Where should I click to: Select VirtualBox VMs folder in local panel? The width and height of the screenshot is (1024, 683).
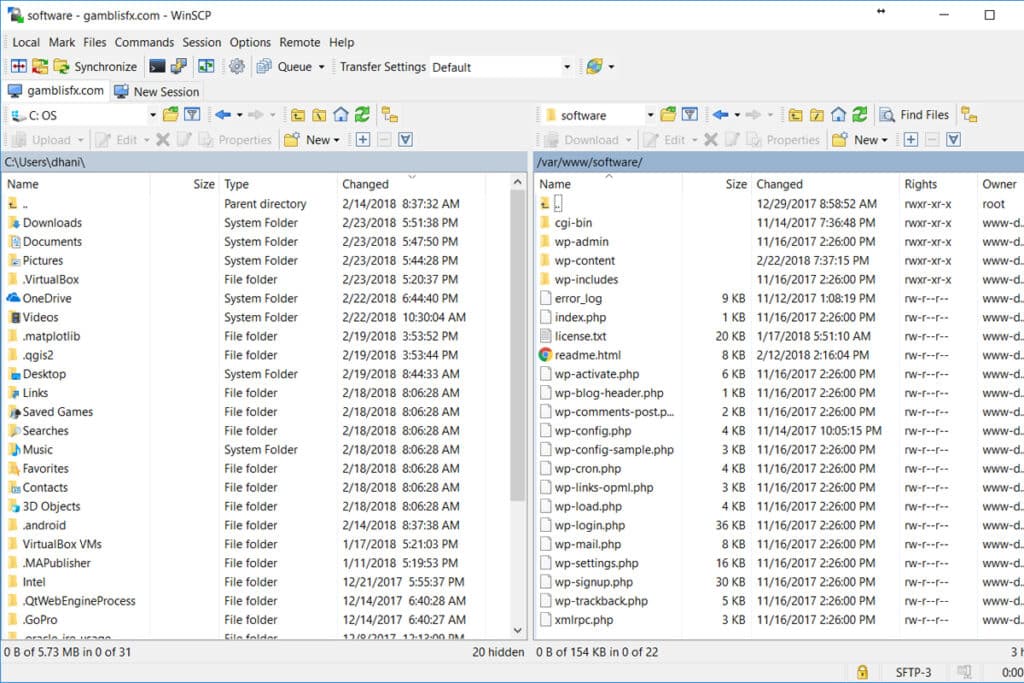[62, 544]
